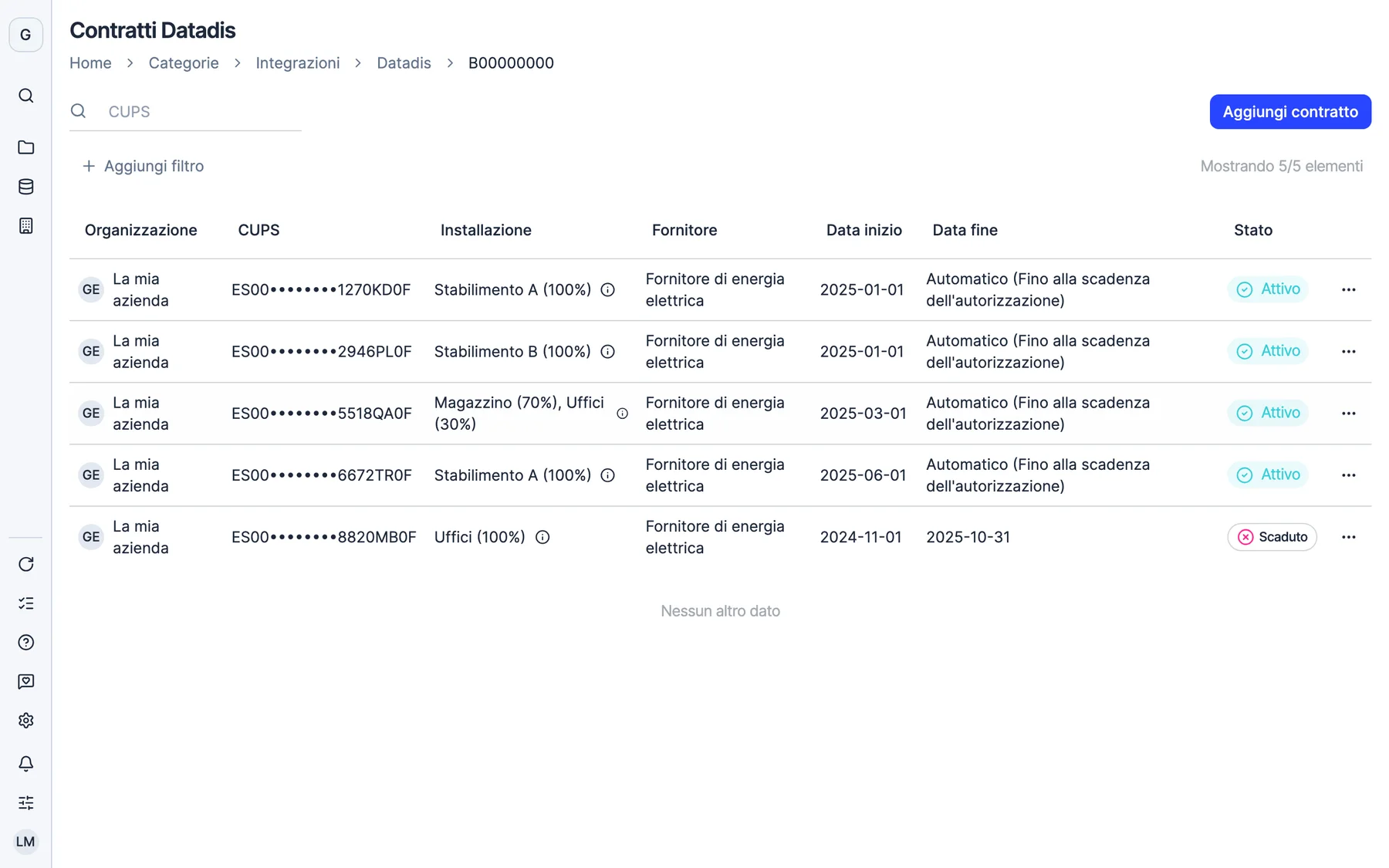Open the task checklist icon in the sidebar

[x=25, y=603]
